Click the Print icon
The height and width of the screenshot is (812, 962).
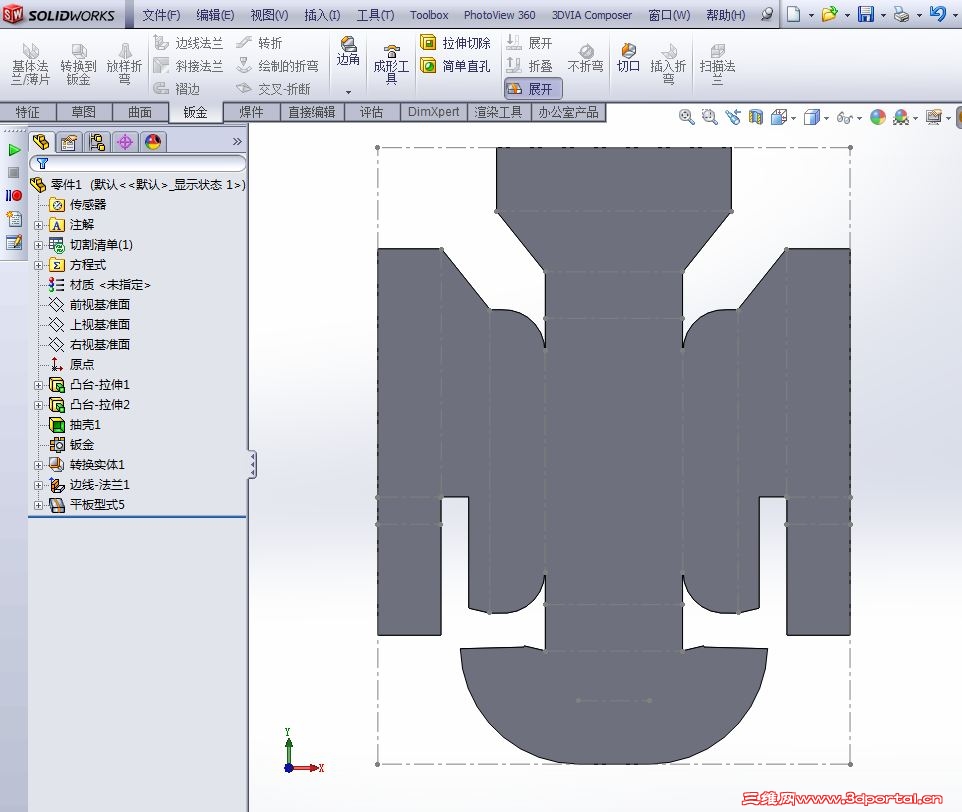(x=901, y=14)
